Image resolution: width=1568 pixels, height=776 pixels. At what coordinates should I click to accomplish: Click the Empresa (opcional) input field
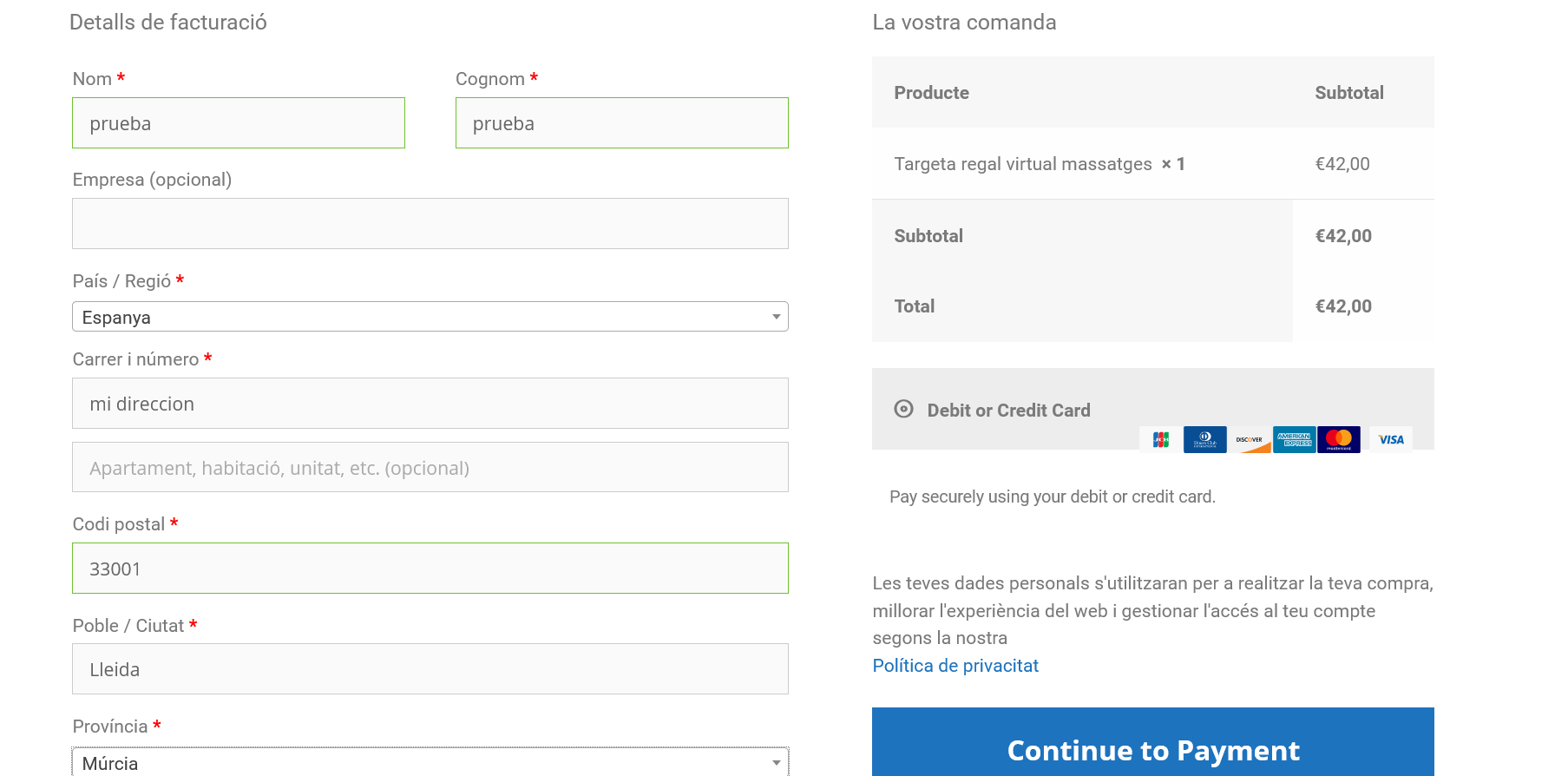pyautogui.click(x=430, y=224)
